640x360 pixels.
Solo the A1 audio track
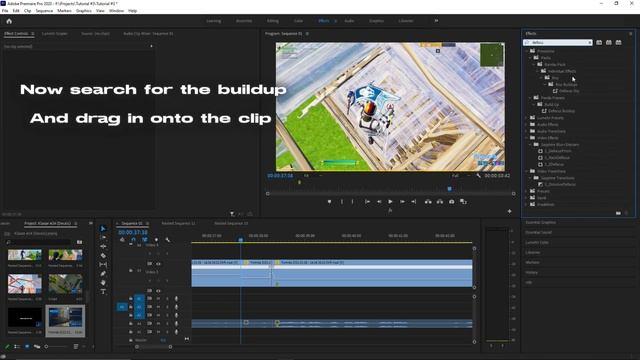pos(167,298)
